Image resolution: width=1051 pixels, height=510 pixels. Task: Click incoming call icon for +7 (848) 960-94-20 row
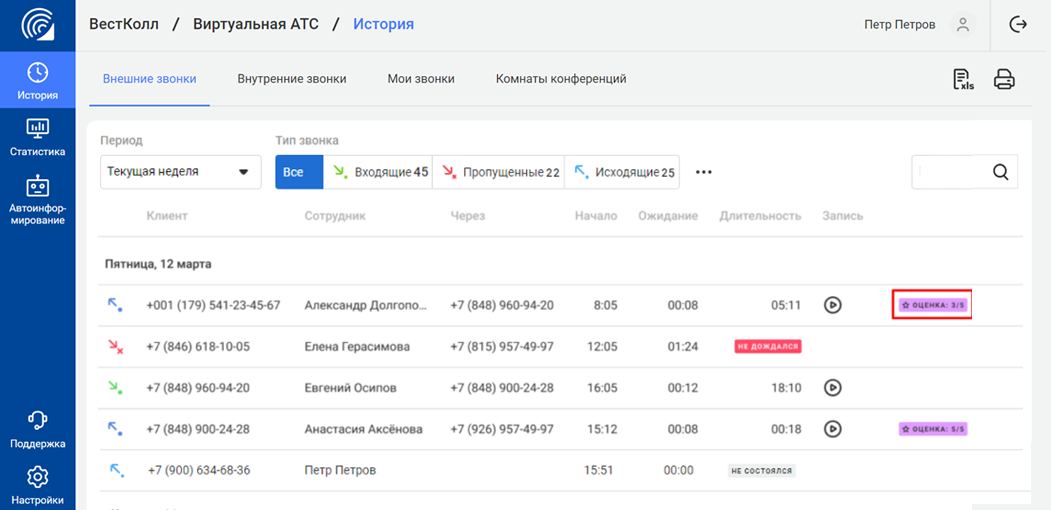point(115,387)
